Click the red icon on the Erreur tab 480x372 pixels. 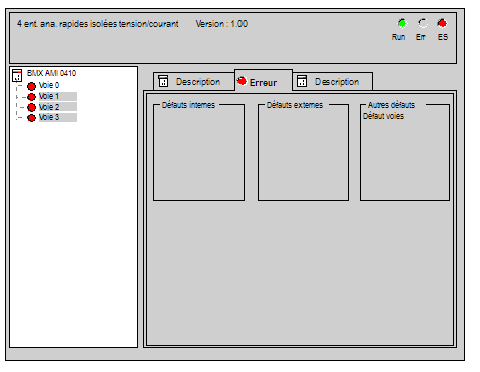coord(242,81)
